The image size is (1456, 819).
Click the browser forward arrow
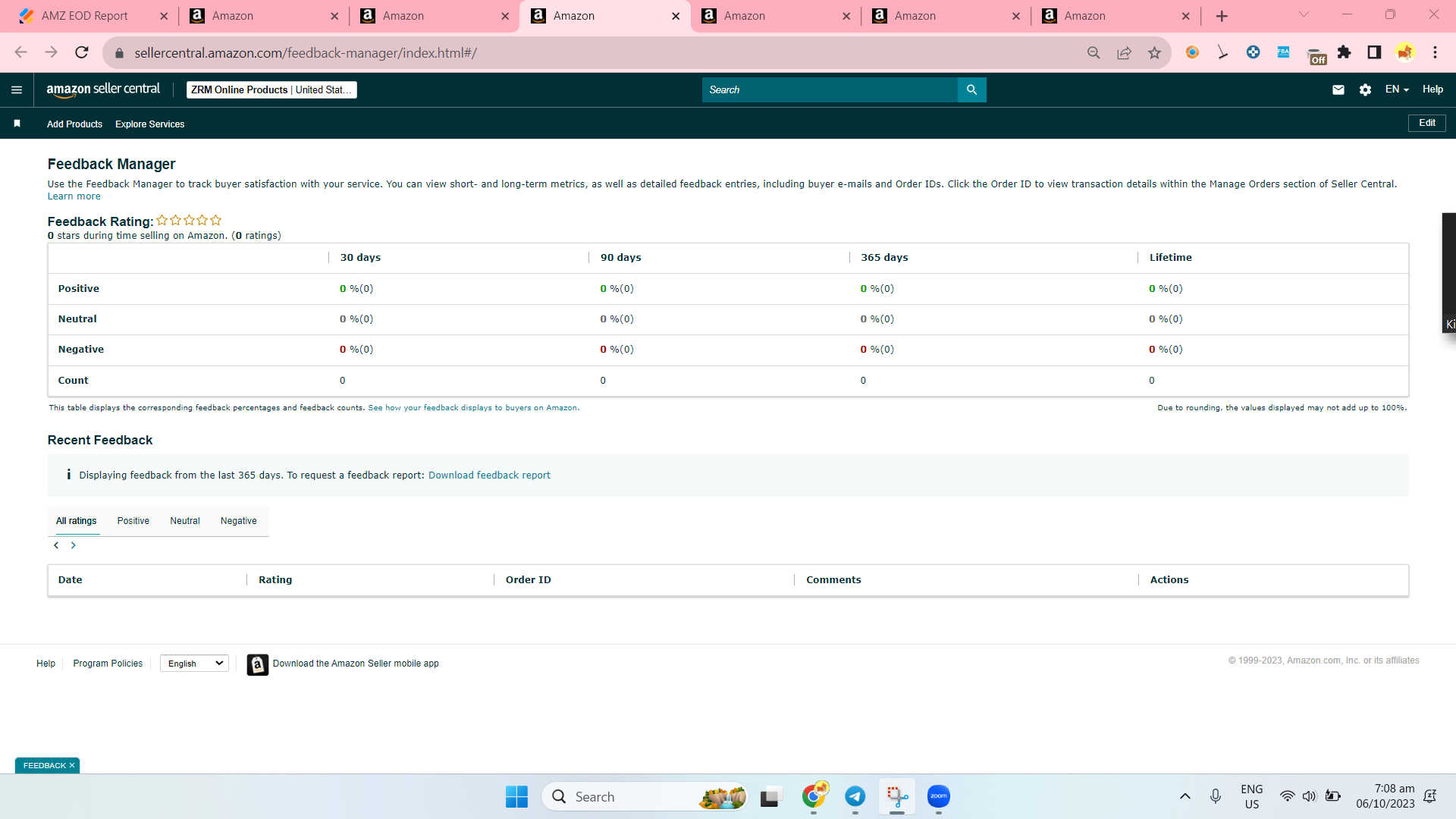click(x=51, y=52)
